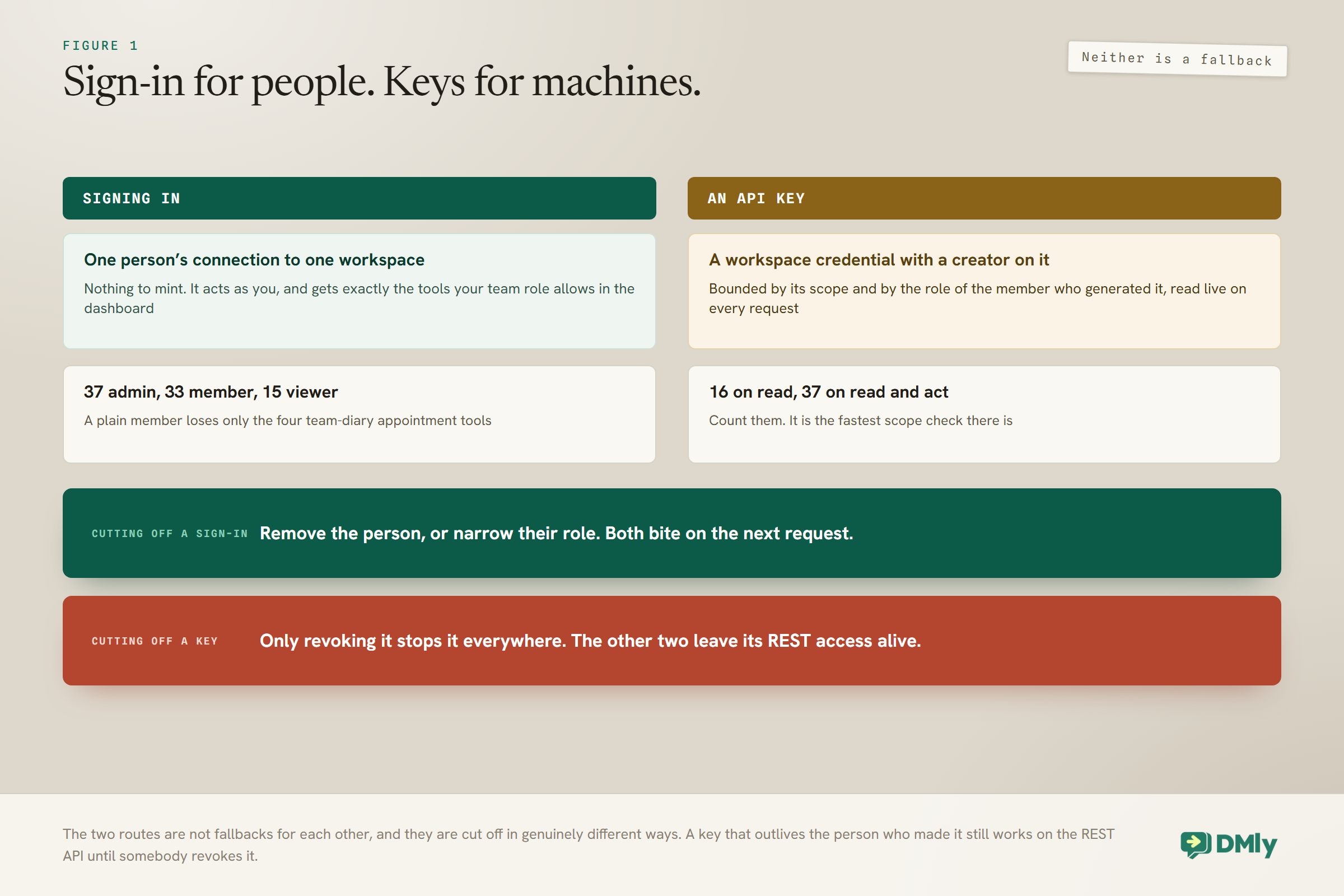The width and height of the screenshot is (1344, 896).
Task: Select the 'SIGNING IN' green header
Action: click(360, 198)
